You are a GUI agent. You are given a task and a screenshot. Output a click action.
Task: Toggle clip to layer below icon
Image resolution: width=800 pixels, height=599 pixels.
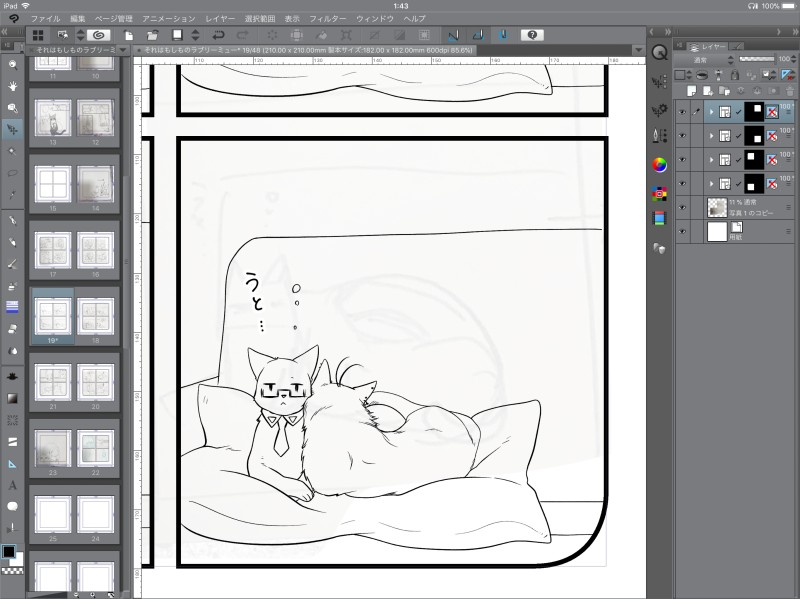pyautogui.click(x=702, y=75)
